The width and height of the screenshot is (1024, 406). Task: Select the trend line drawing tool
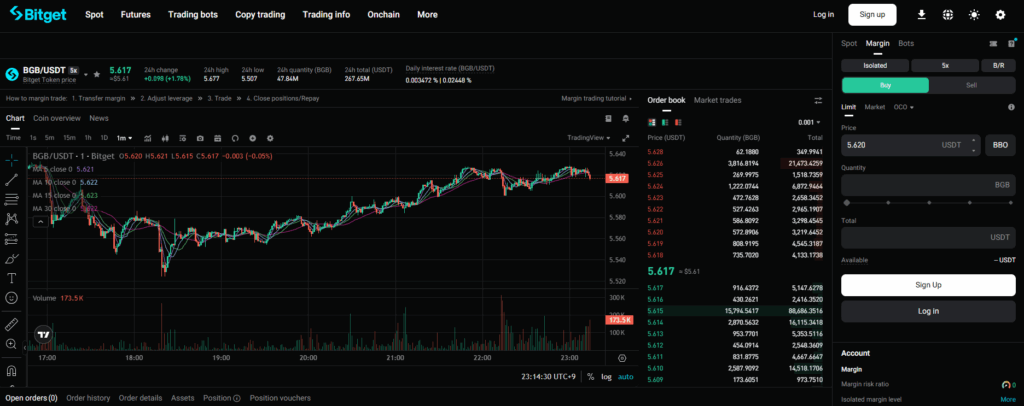[12, 179]
